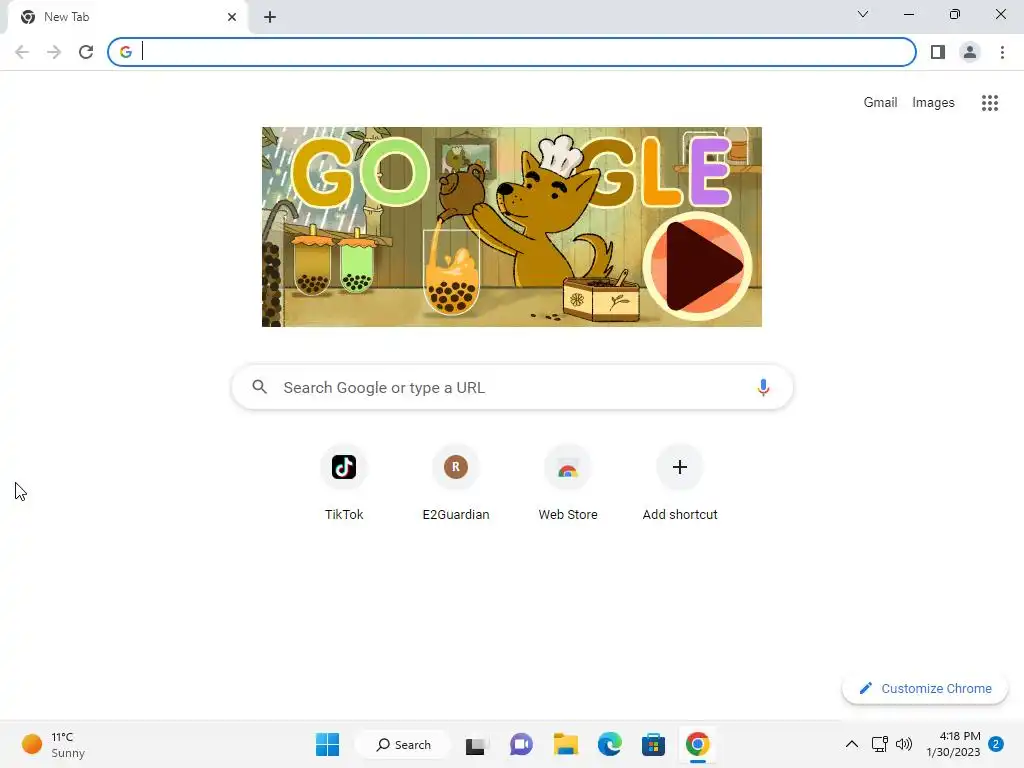
Task: Show hidden system tray icons
Action: (852, 744)
